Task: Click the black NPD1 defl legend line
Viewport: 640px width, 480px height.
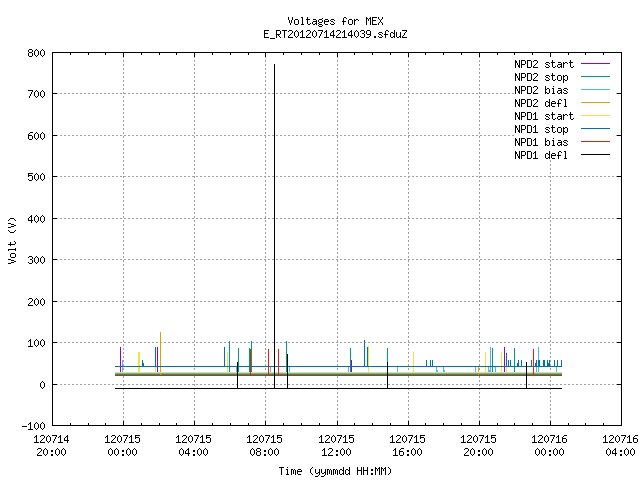Action: 596,155
